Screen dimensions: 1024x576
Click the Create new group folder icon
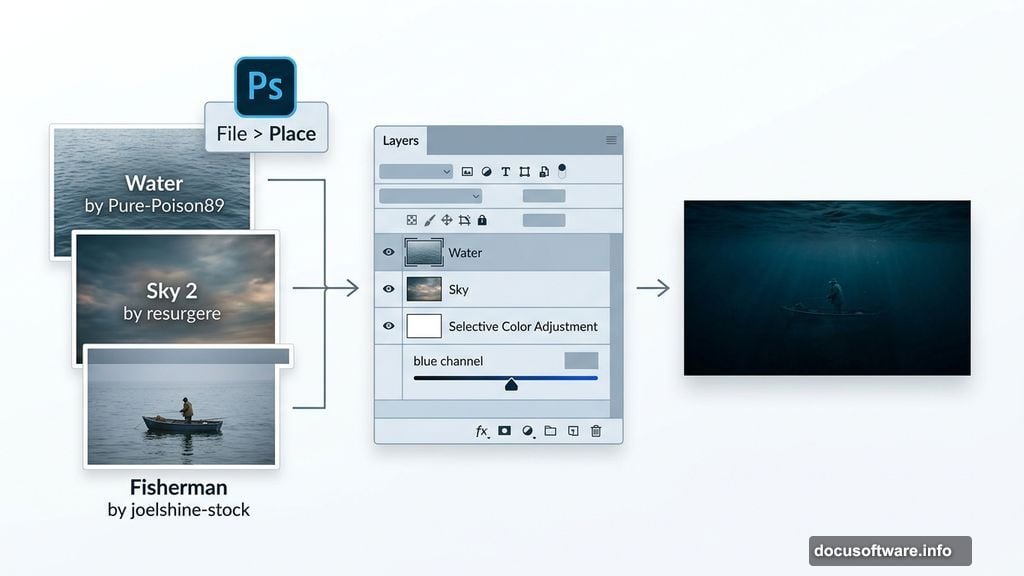coord(553,431)
